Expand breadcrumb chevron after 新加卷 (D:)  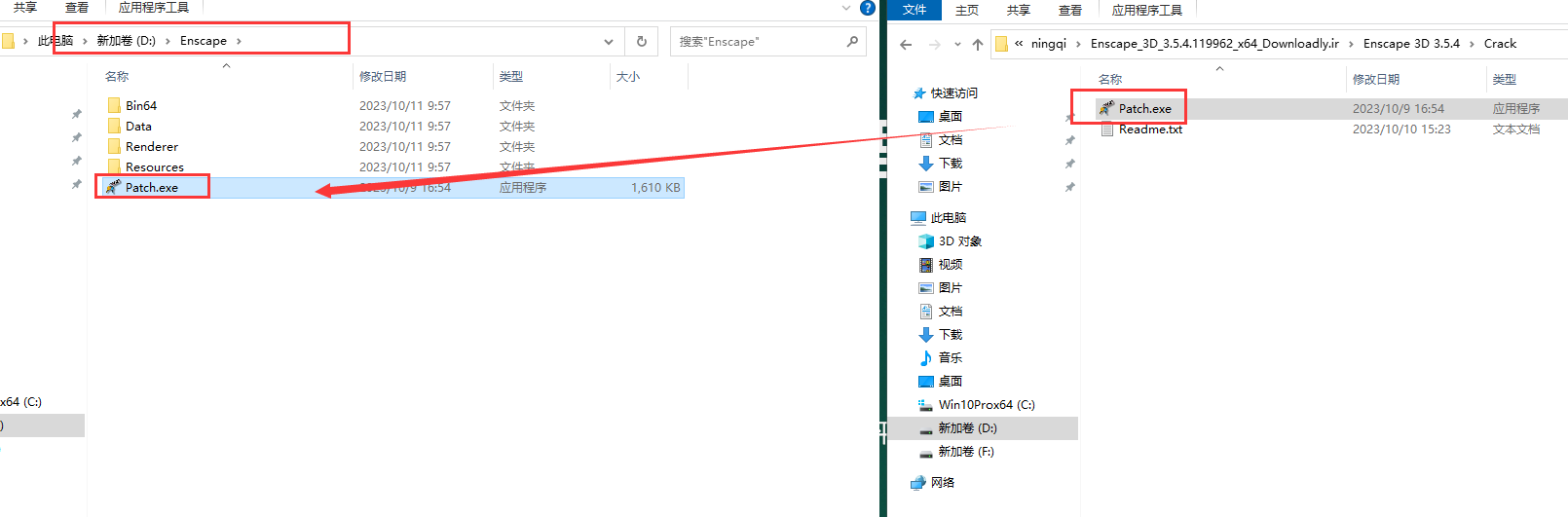pos(168,41)
